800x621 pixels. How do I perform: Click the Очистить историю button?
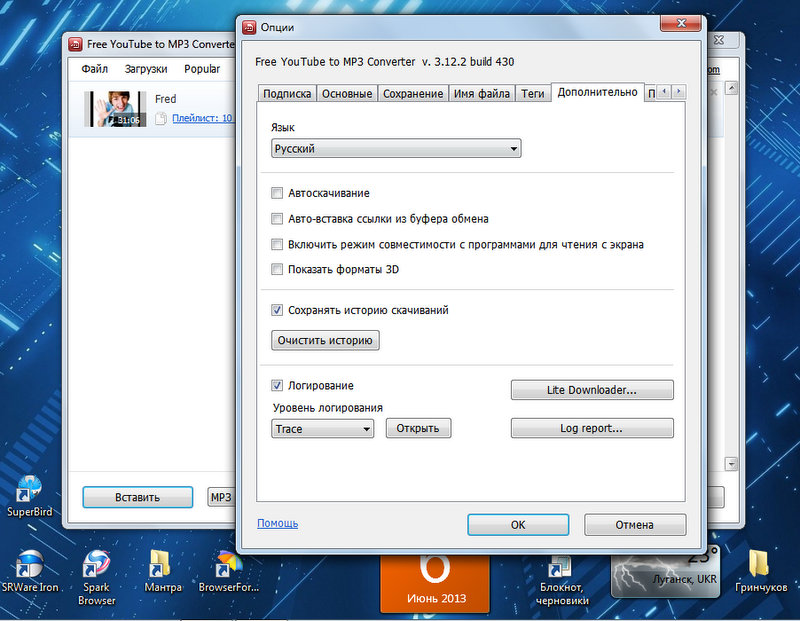(325, 340)
